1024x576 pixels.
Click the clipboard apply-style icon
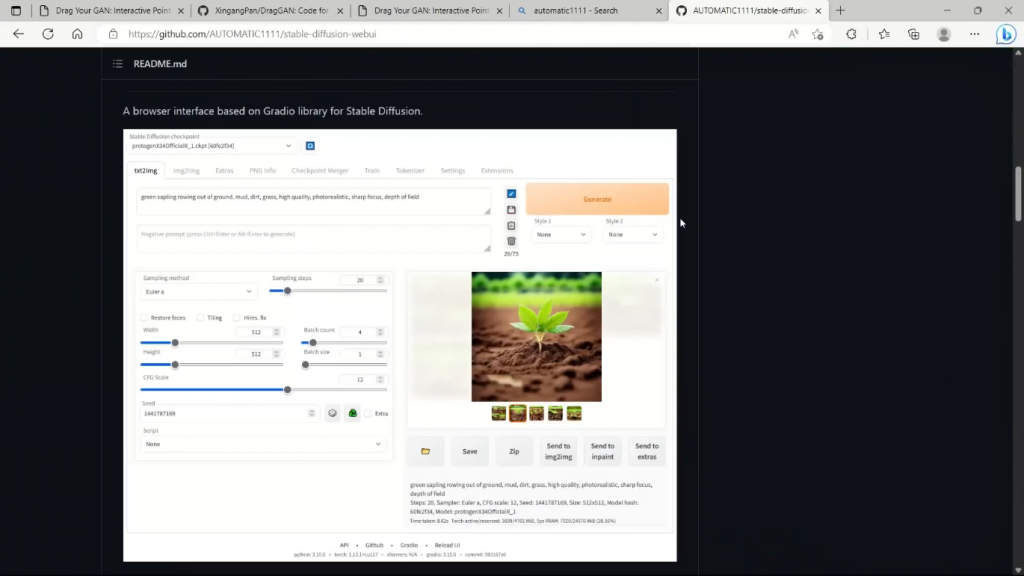pyautogui.click(x=511, y=225)
